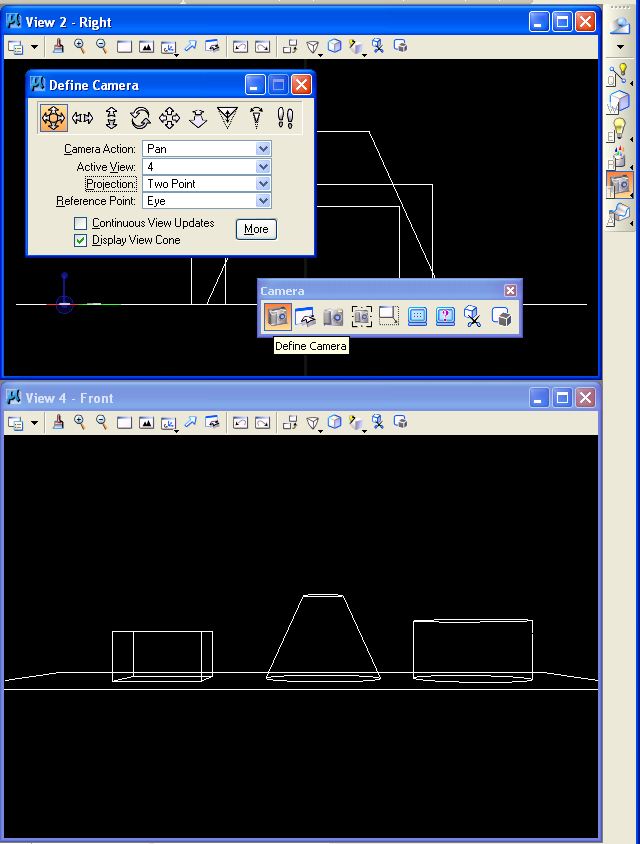Click Zoom Out in View 4 toolbar
This screenshot has width=640, height=844.
click(101, 422)
